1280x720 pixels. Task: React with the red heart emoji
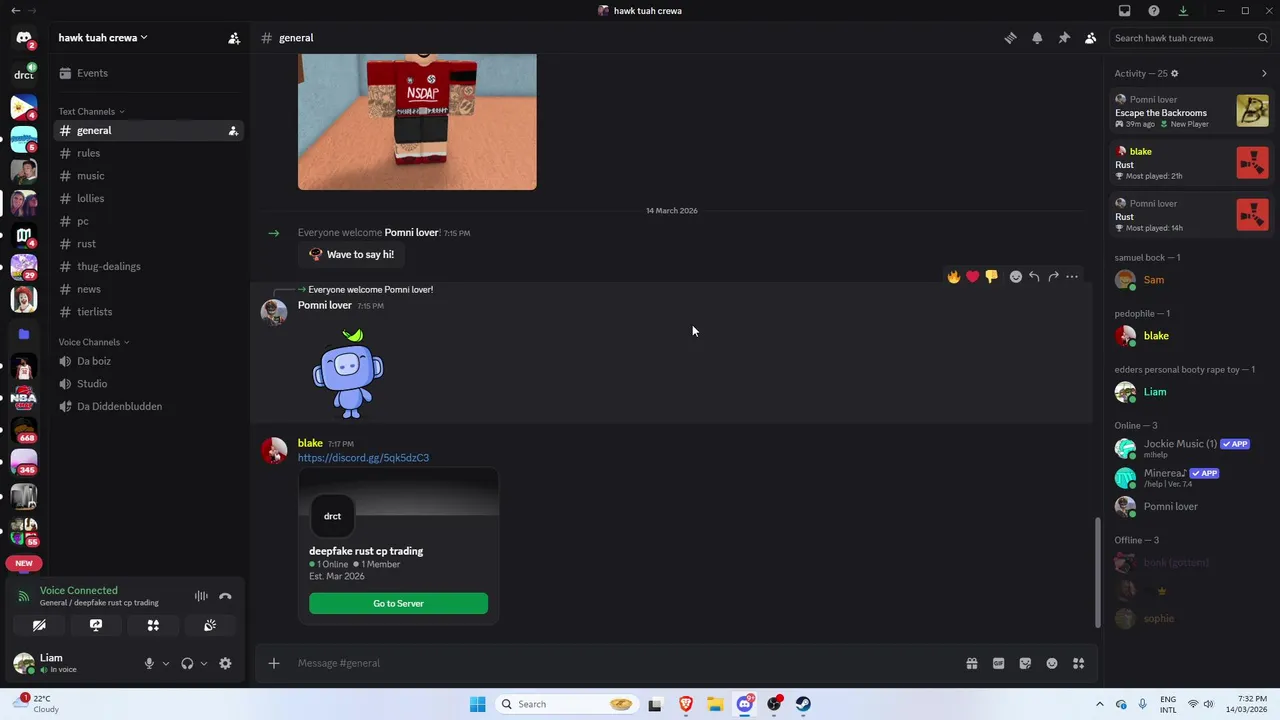tap(972, 277)
